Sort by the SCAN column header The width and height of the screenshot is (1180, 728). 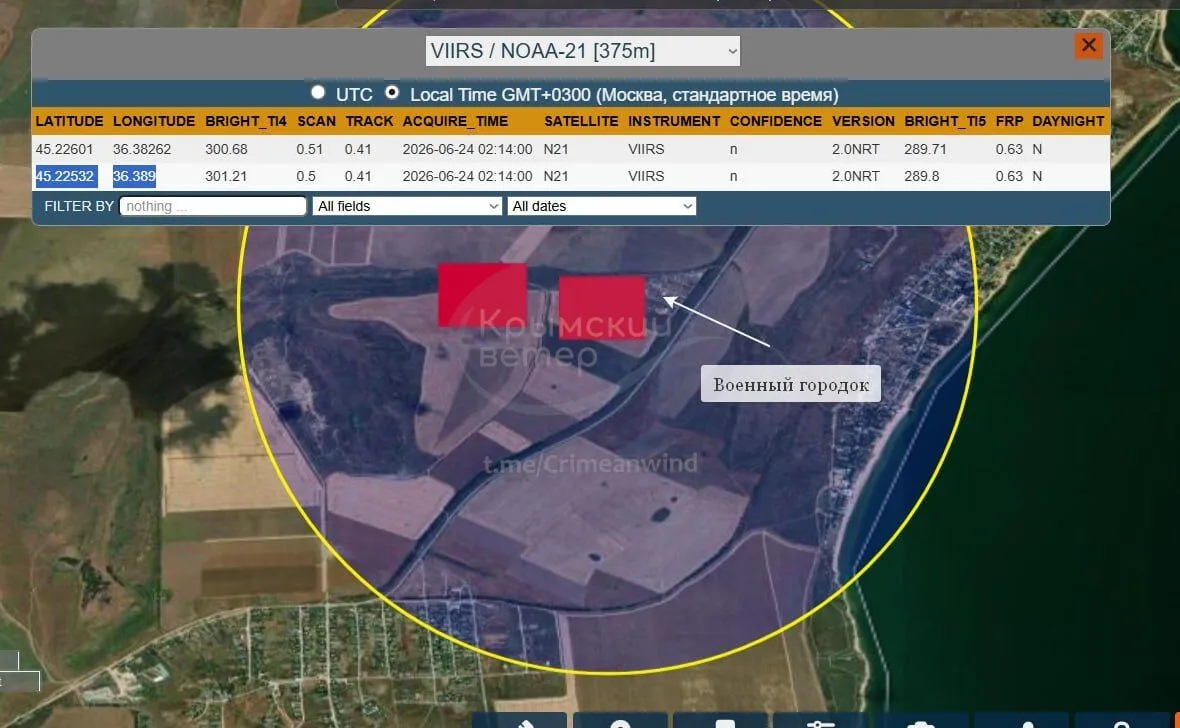(x=316, y=121)
